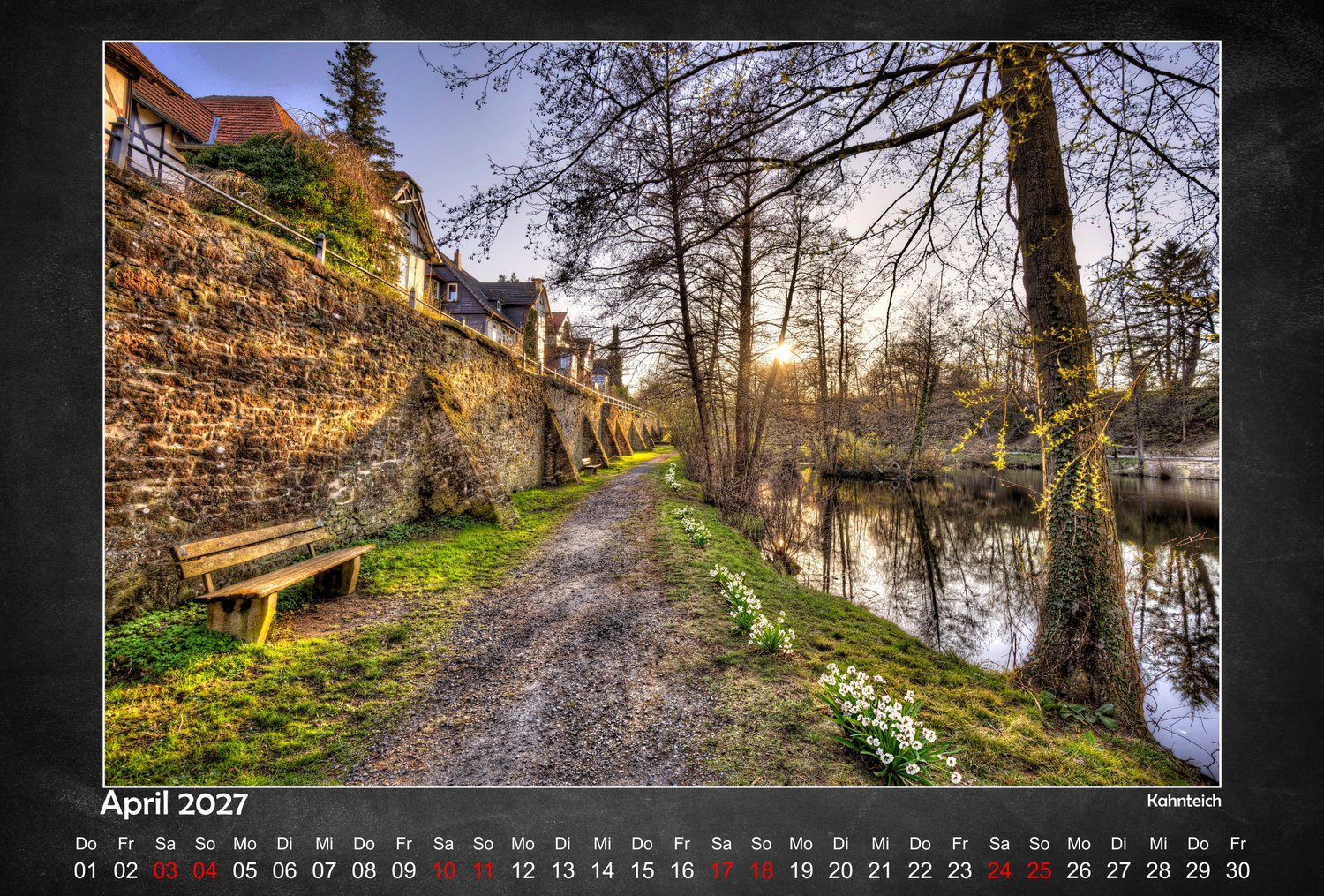Select date 20
Viewport: 1324px width, 896px height.
pos(840,870)
